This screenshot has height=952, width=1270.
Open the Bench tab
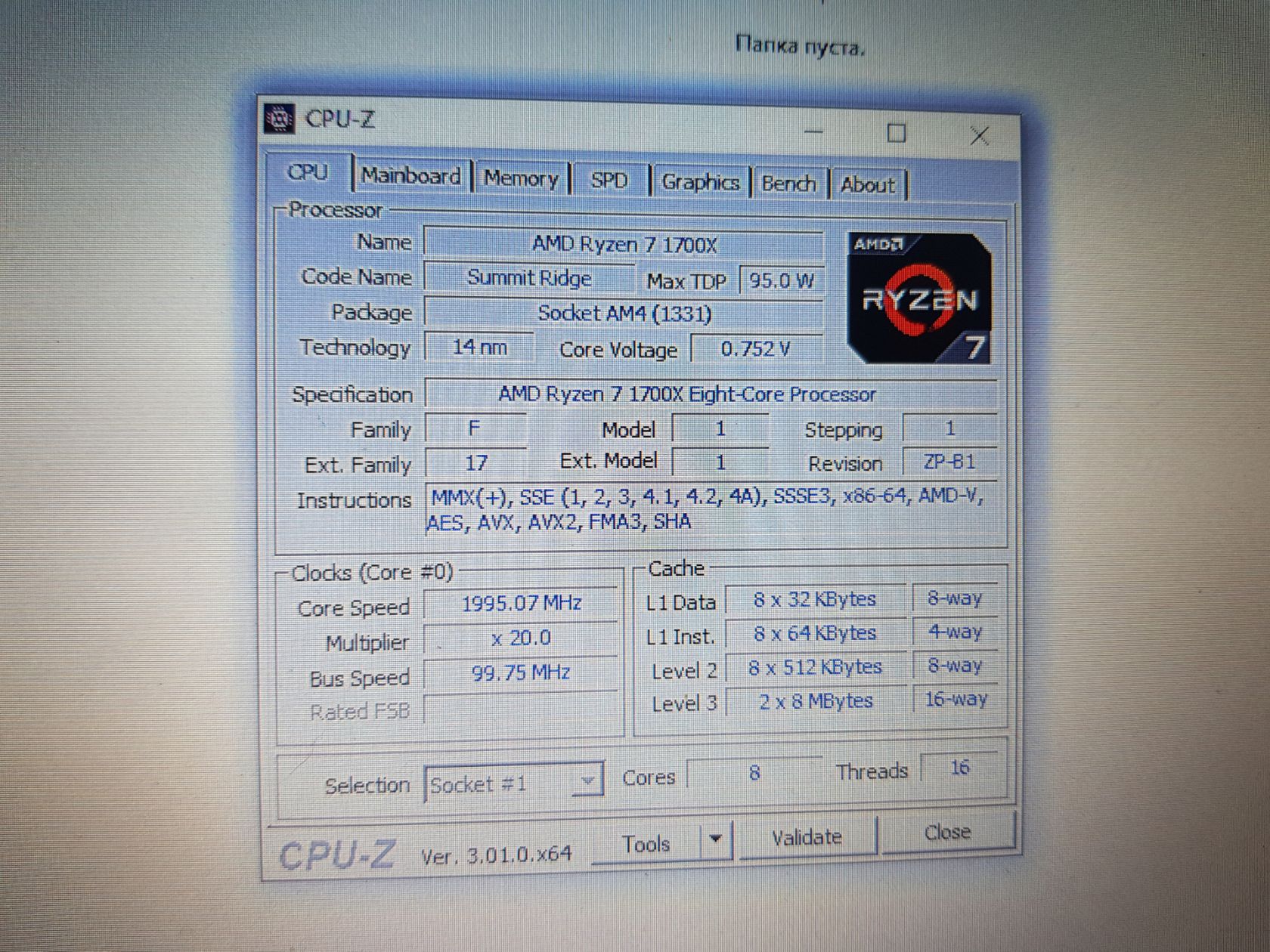pyautogui.click(x=788, y=184)
